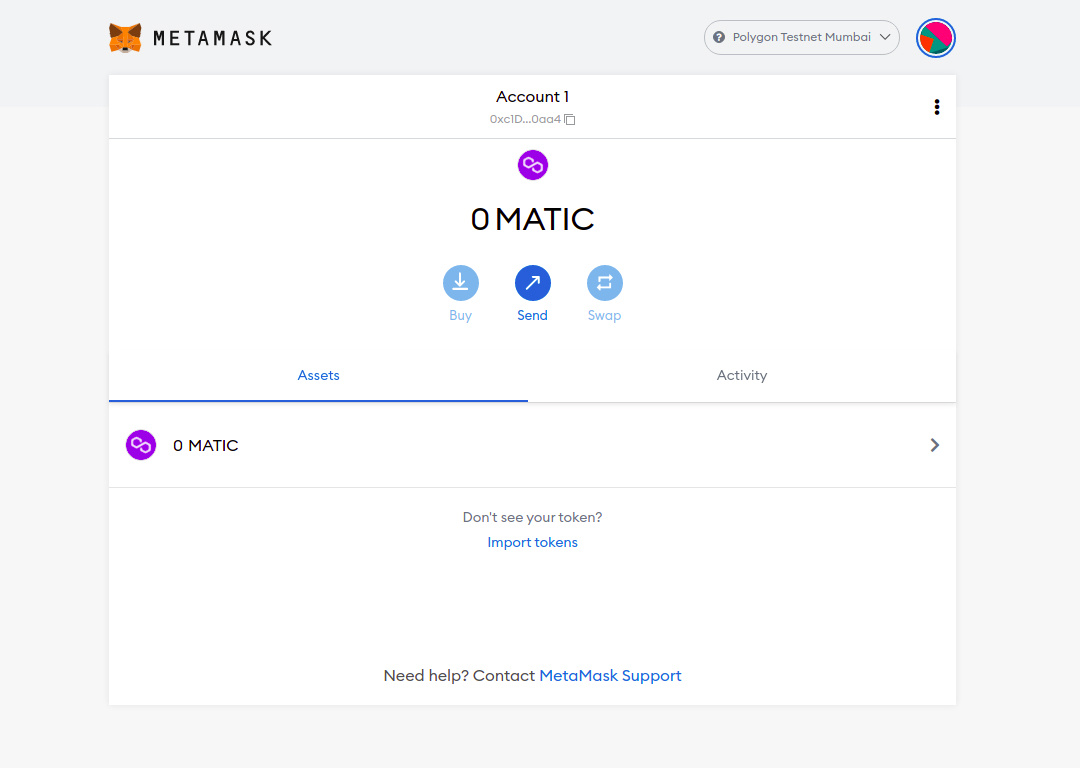Open the three-dot account options menu
Viewport: 1080px width, 768px height.
pyautogui.click(x=937, y=107)
